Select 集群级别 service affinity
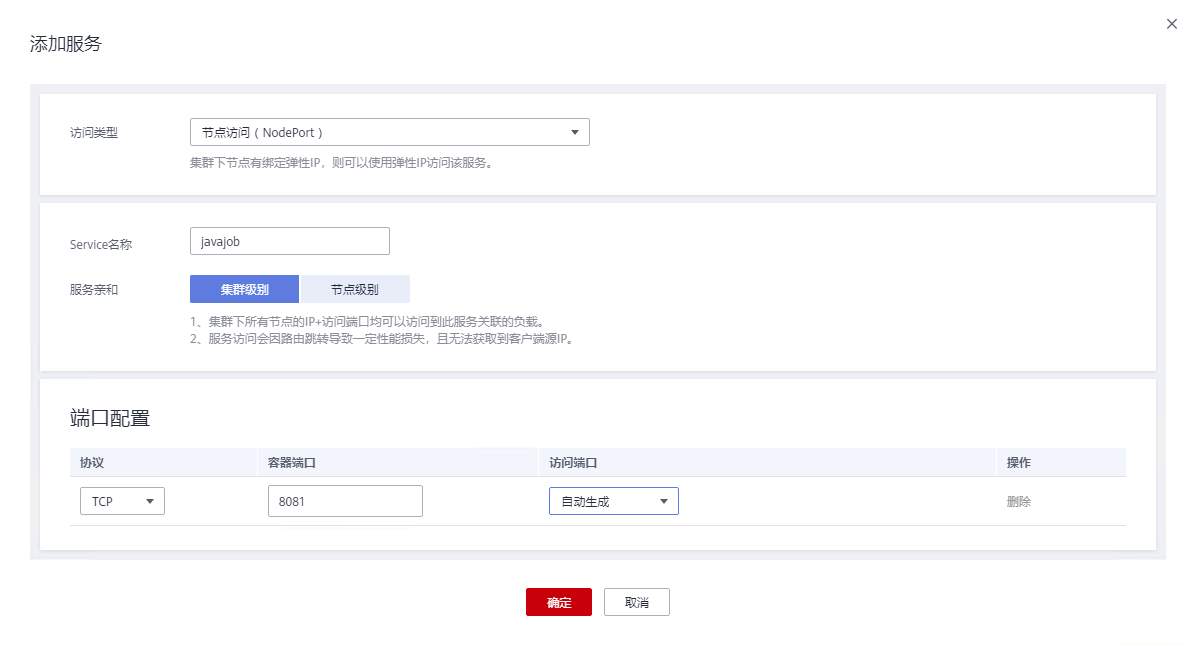This screenshot has height=646, width=1193. pyautogui.click(x=244, y=289)
